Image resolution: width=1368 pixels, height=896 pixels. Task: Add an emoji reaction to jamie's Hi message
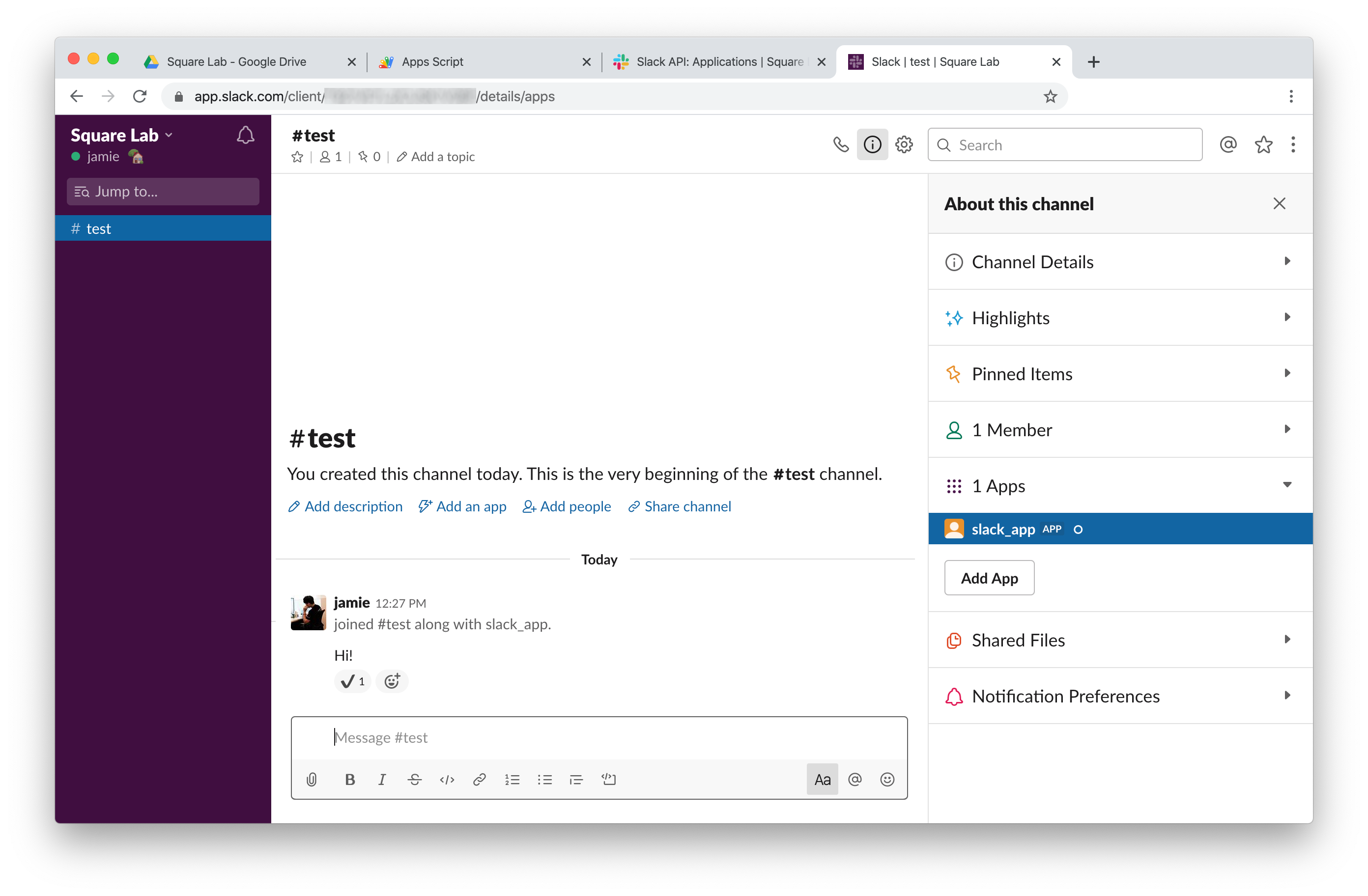[x=392, y=681]
